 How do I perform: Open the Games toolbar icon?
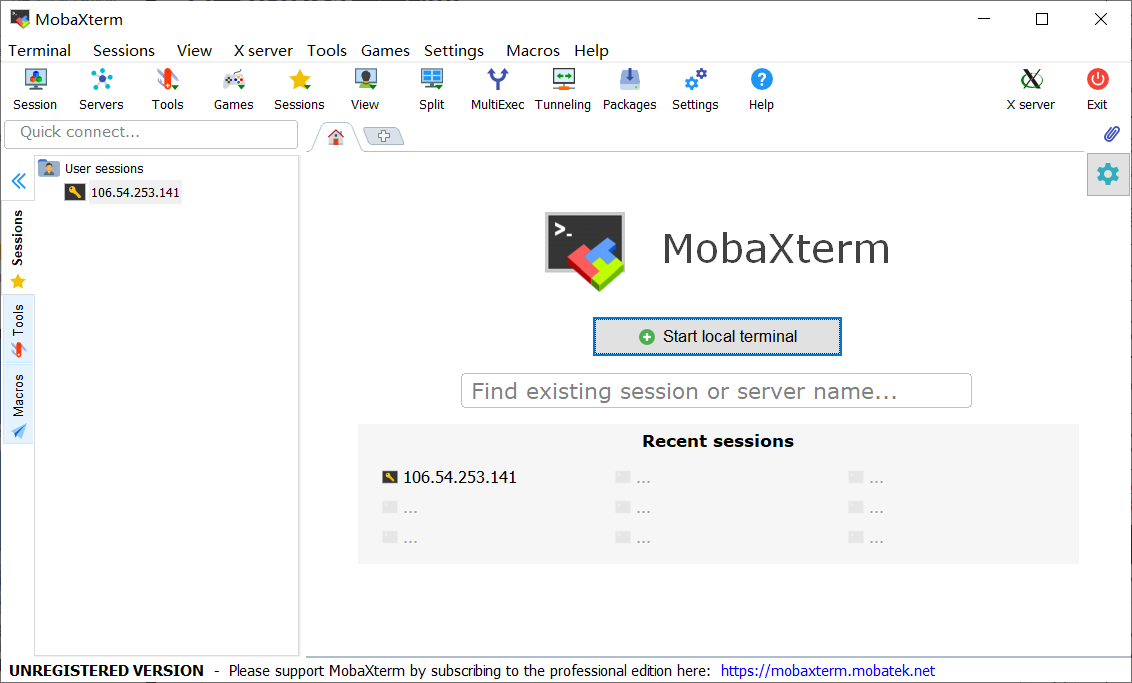pos(233,89)
